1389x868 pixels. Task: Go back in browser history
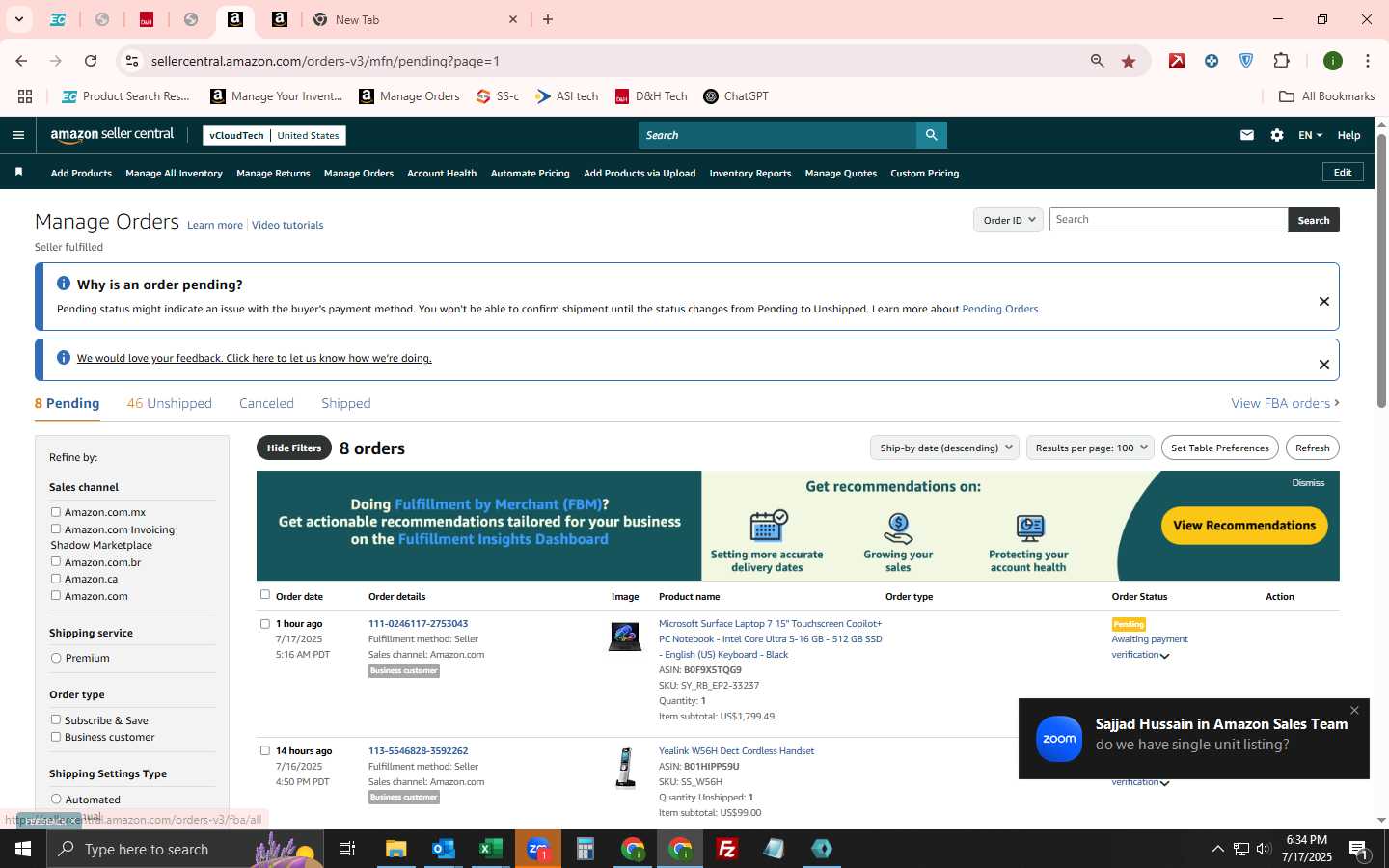coord(21,61)
